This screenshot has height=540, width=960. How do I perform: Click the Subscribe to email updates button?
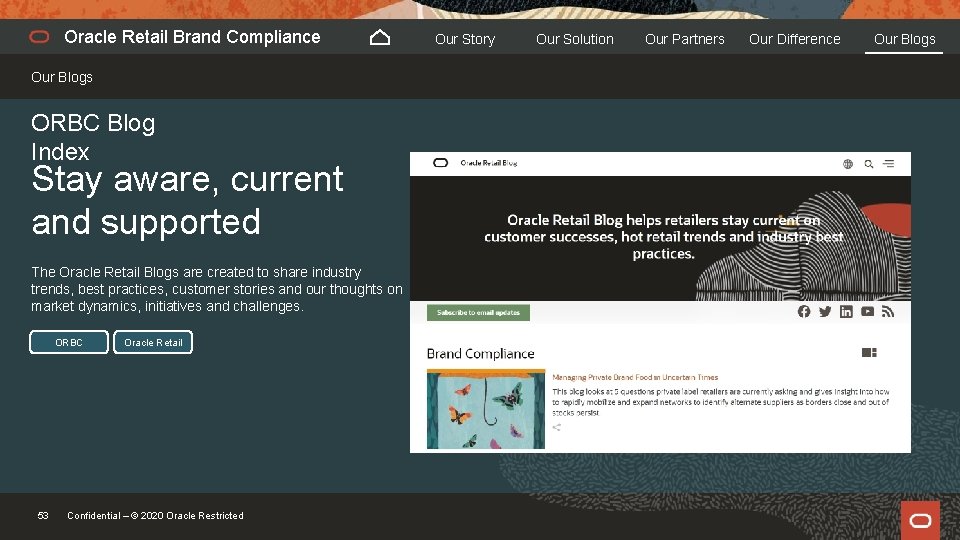tap(478, 313)
